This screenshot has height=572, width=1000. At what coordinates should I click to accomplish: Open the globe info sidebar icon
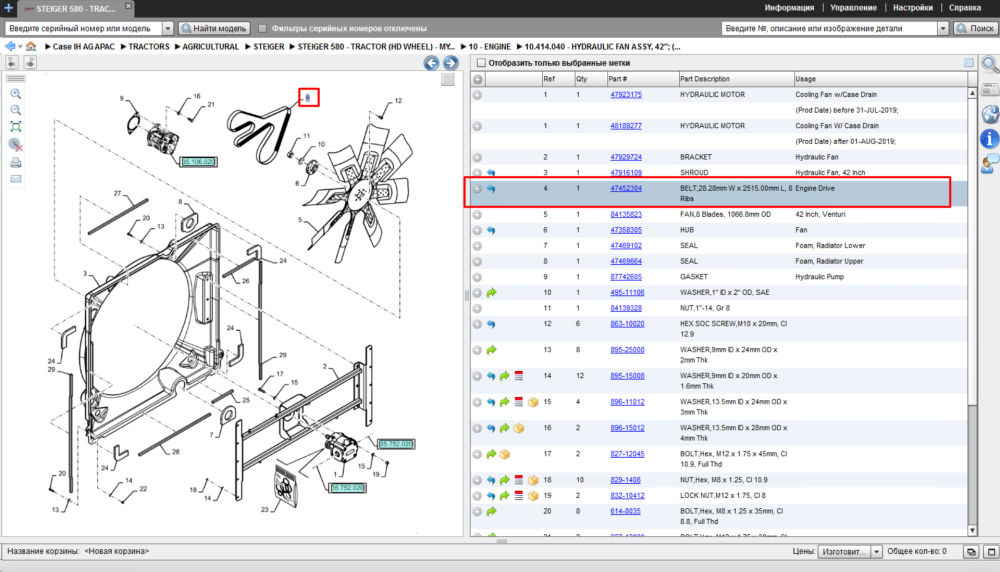[990, 114]
